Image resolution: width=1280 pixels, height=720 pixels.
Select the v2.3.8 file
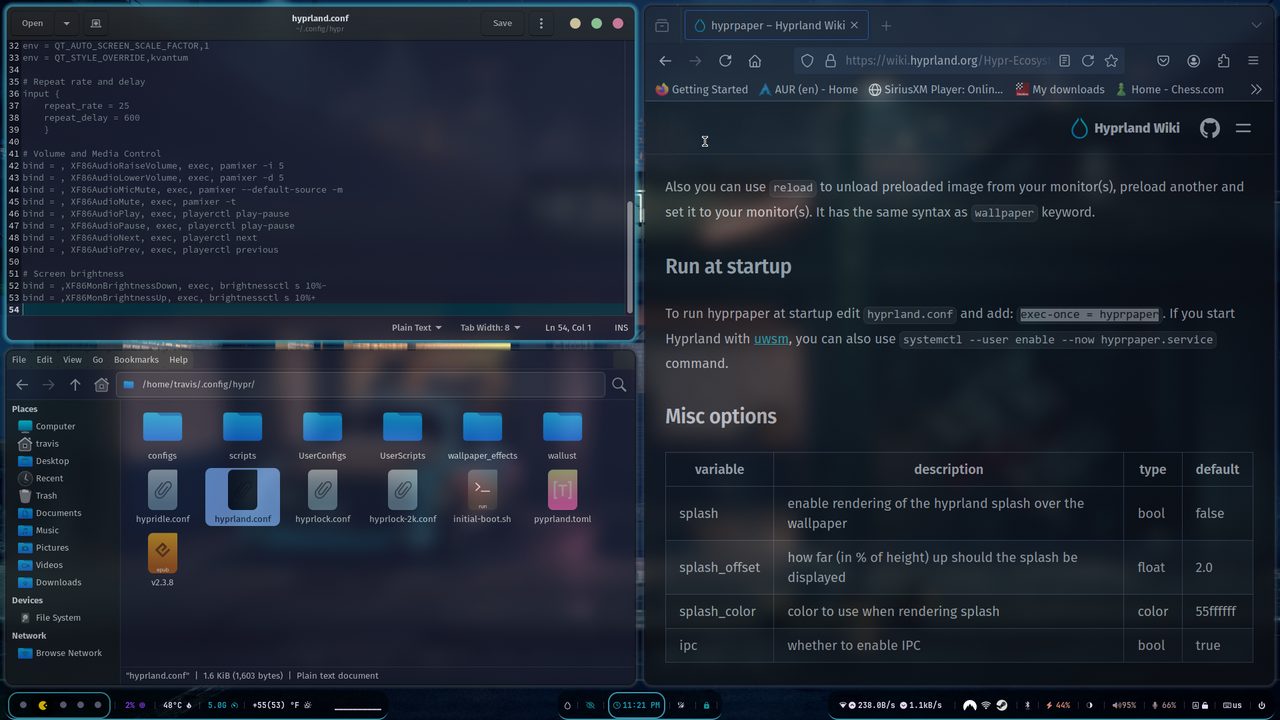162,560
